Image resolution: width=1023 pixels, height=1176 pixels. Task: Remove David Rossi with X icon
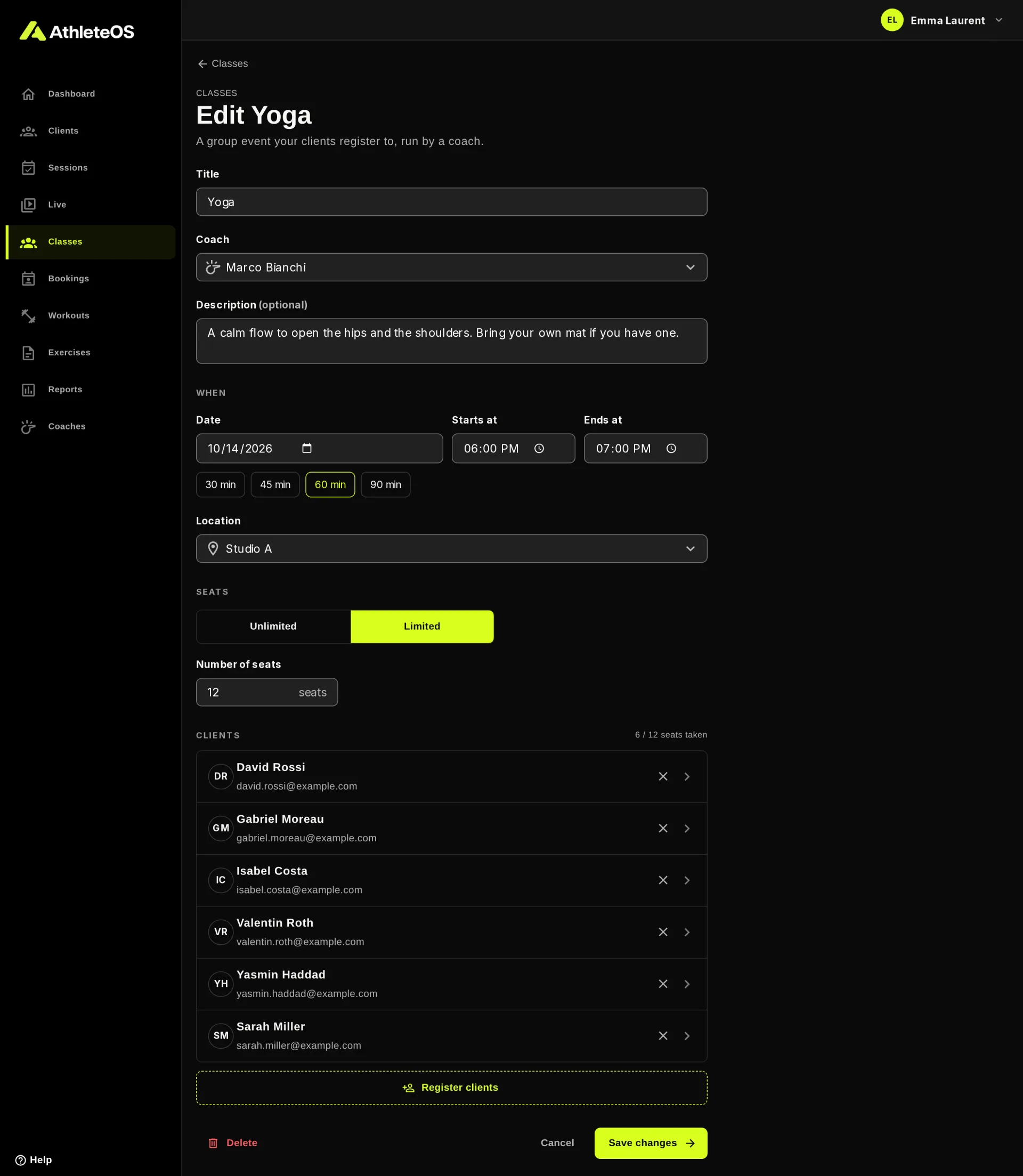663,776
